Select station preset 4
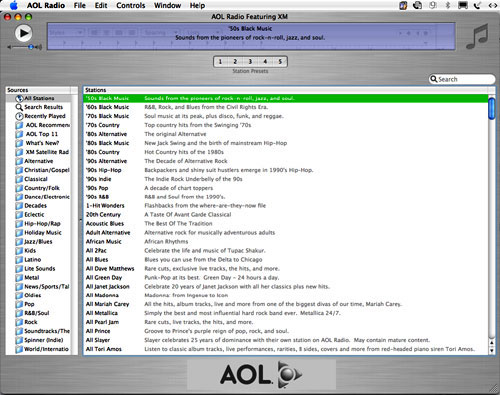This screenshot has width=500, height=395. [265, 61]
